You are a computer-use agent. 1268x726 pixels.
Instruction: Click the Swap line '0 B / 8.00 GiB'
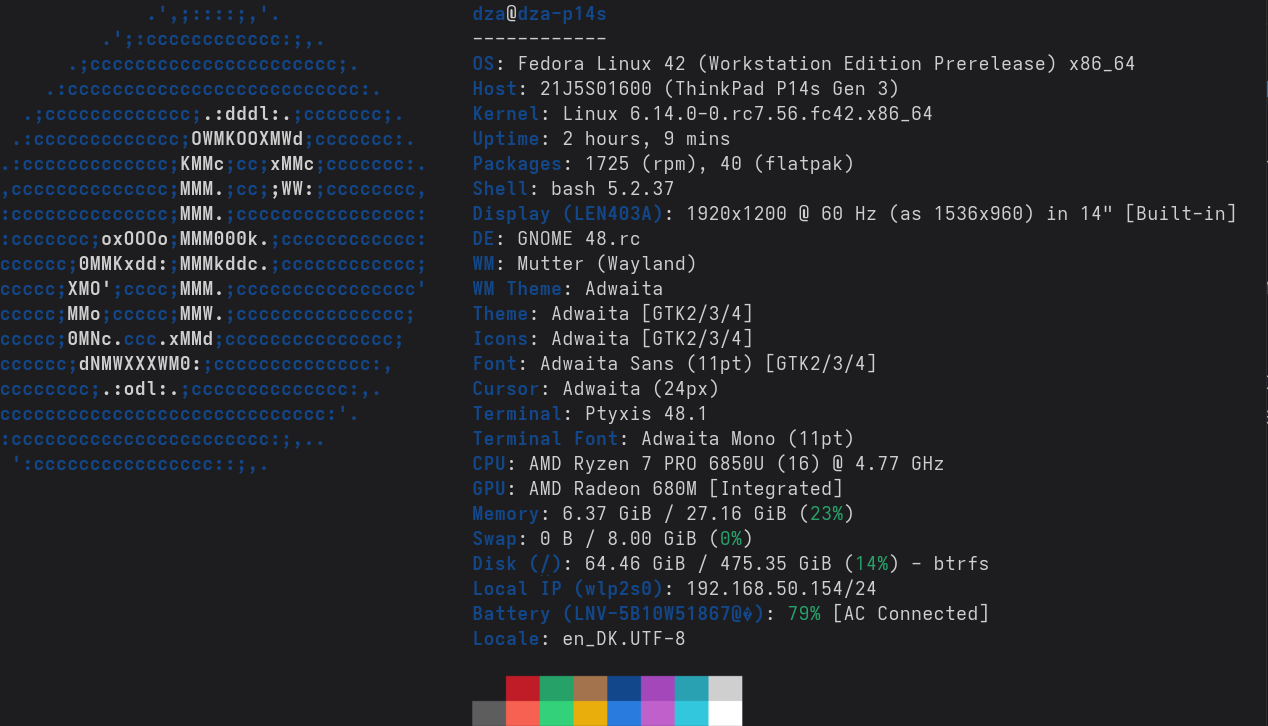pyautogui.click(x=613, y=539)
